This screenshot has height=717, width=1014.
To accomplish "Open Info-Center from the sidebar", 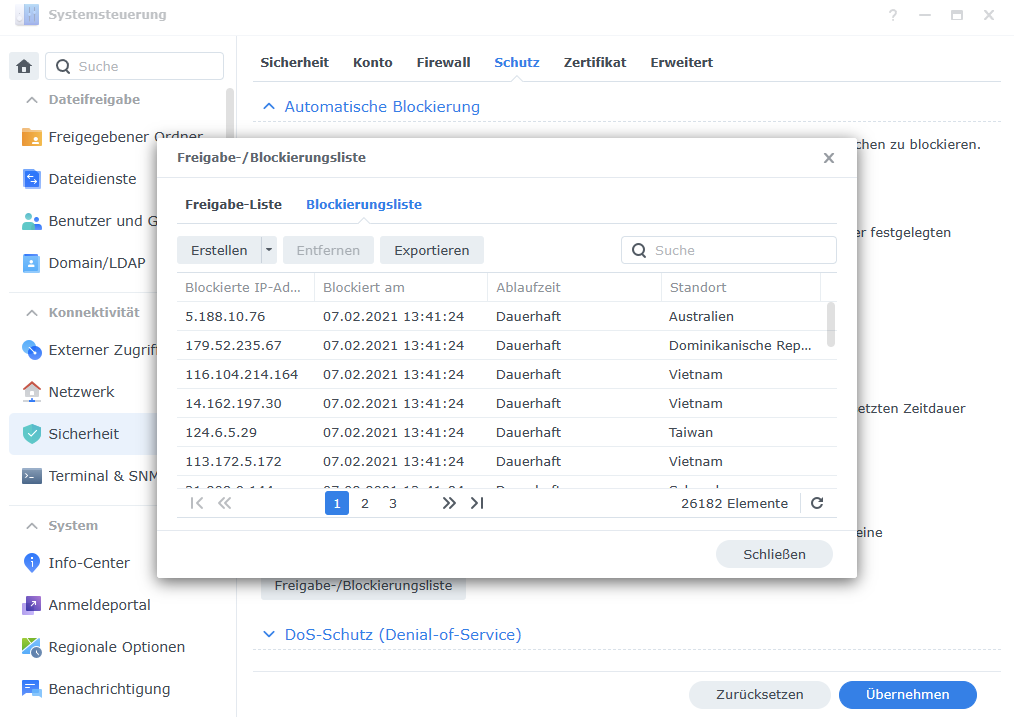I will tap(88, 563).
